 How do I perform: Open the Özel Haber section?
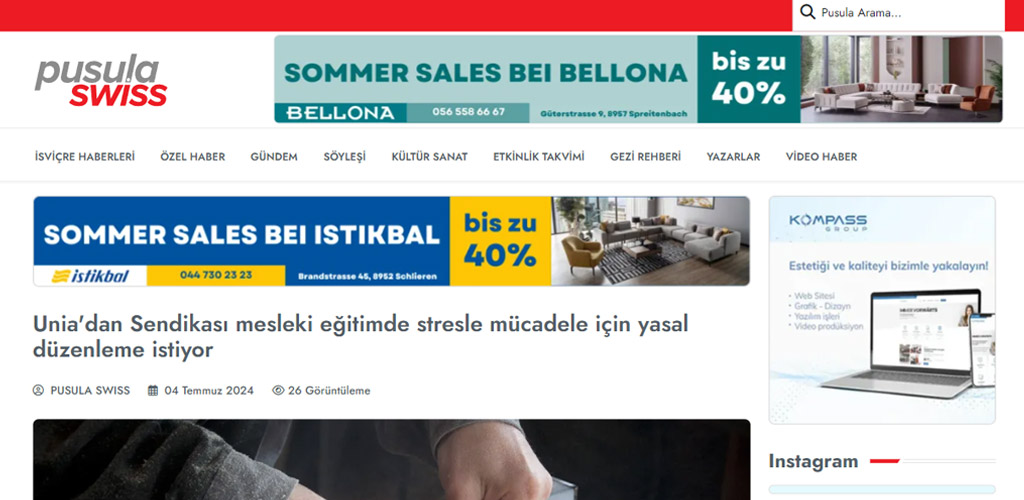pos(193,157)
